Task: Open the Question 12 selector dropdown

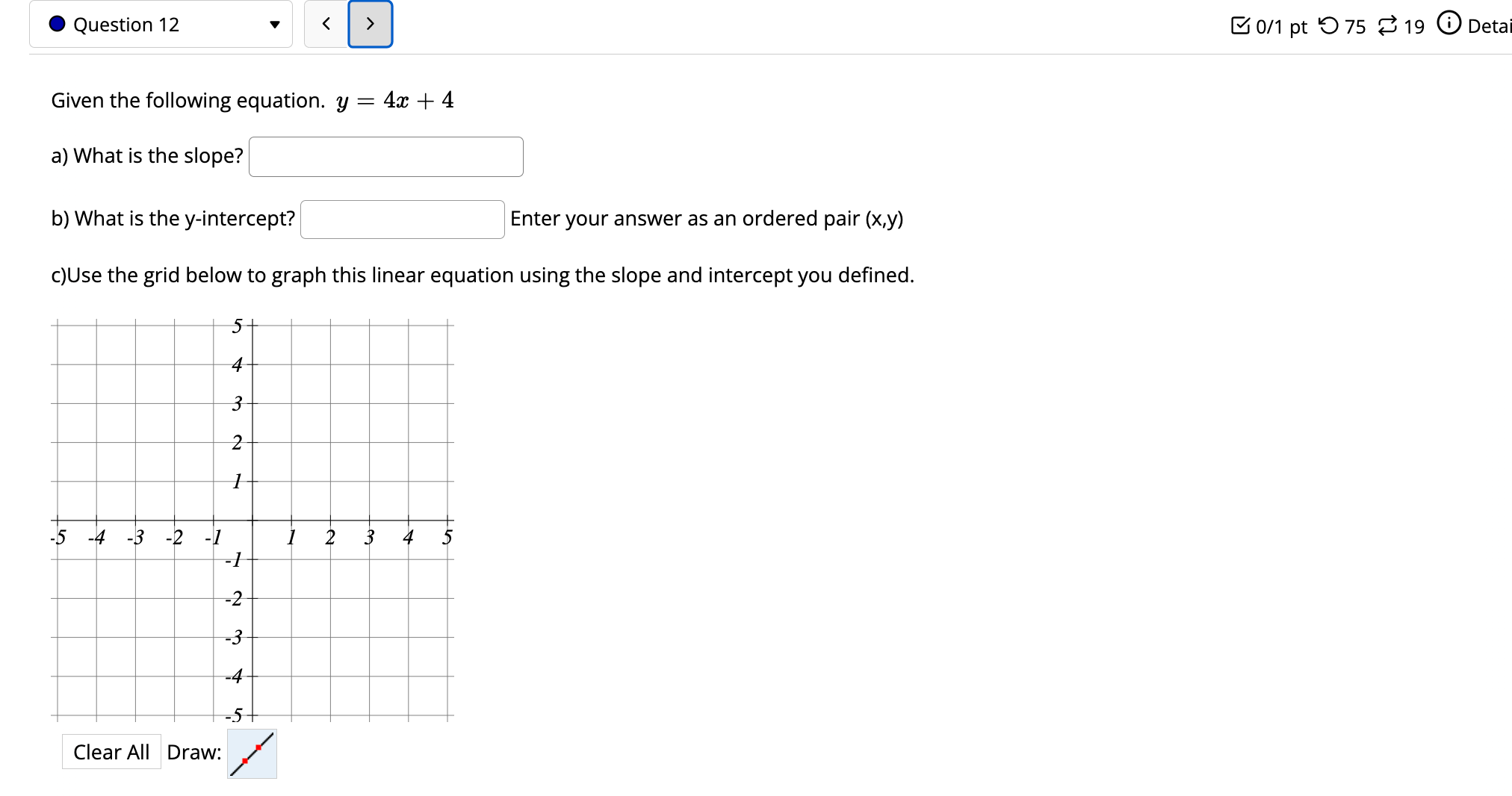Action: pyautogui.click(x=160, y=23)
